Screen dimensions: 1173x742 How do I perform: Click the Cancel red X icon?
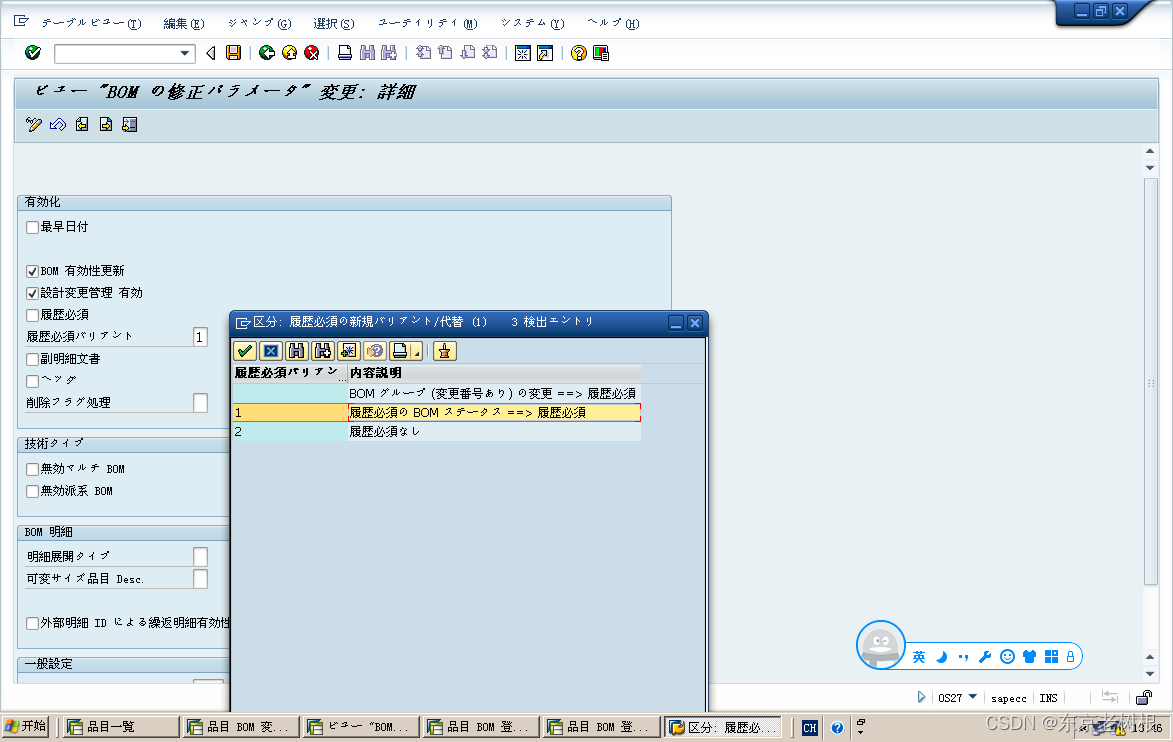310,52
